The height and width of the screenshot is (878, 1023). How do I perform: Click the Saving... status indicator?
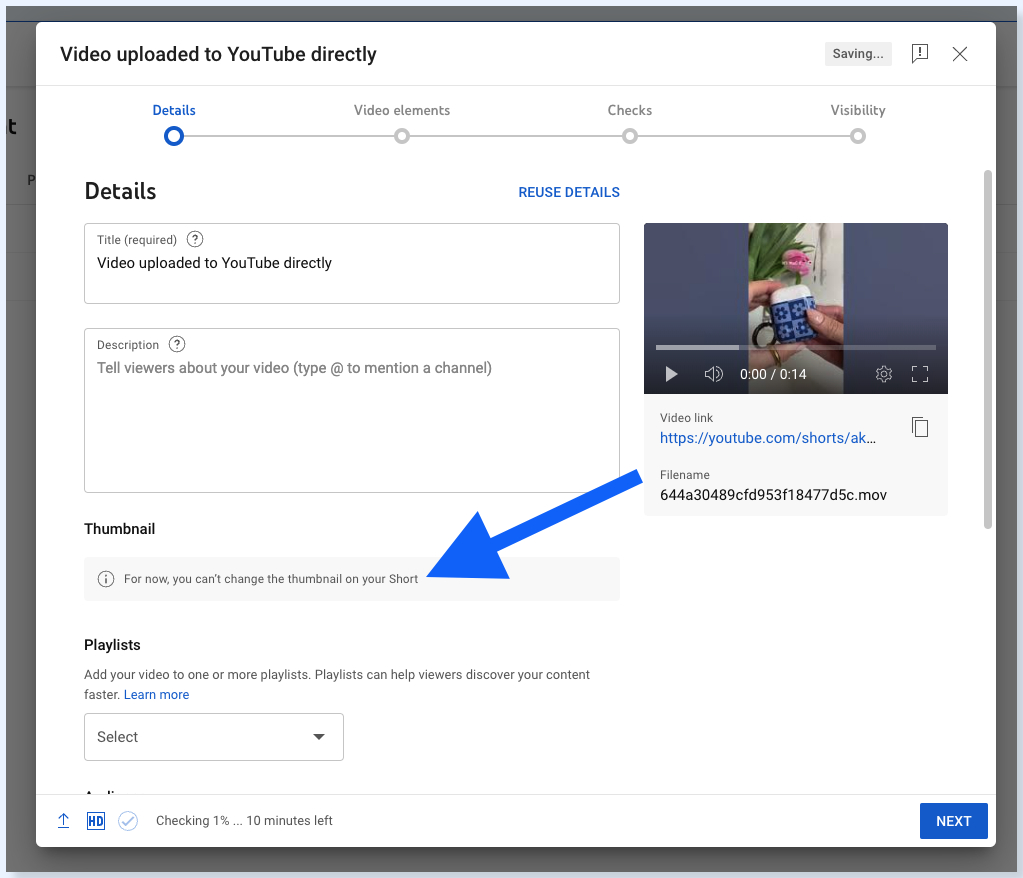coord(858,54)
